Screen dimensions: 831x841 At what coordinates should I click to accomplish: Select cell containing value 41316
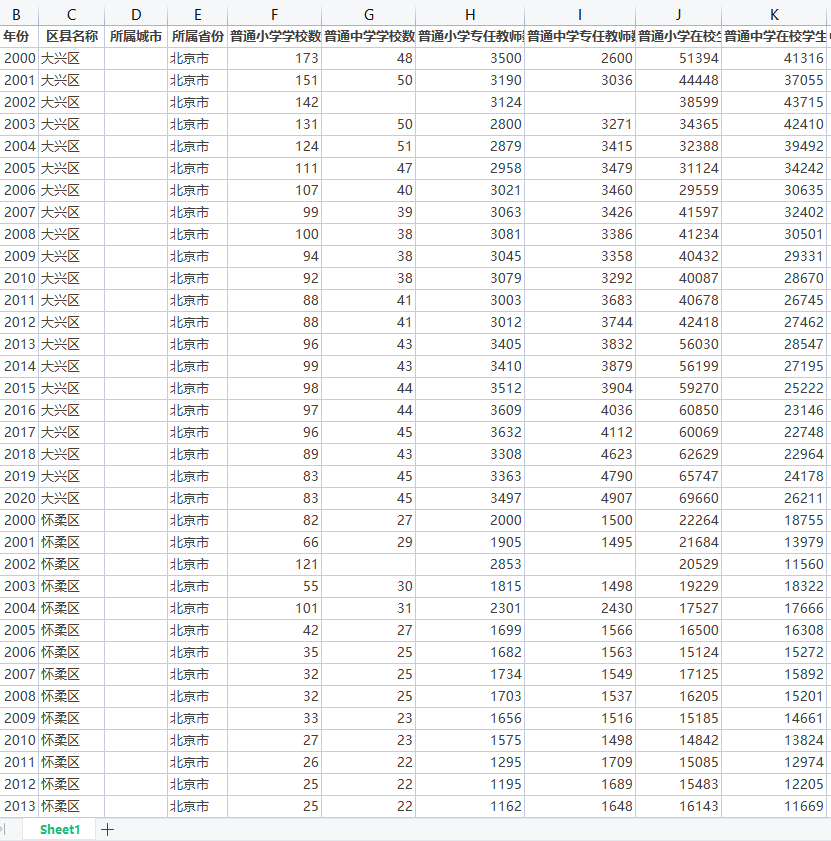click(x=775, y=58)
